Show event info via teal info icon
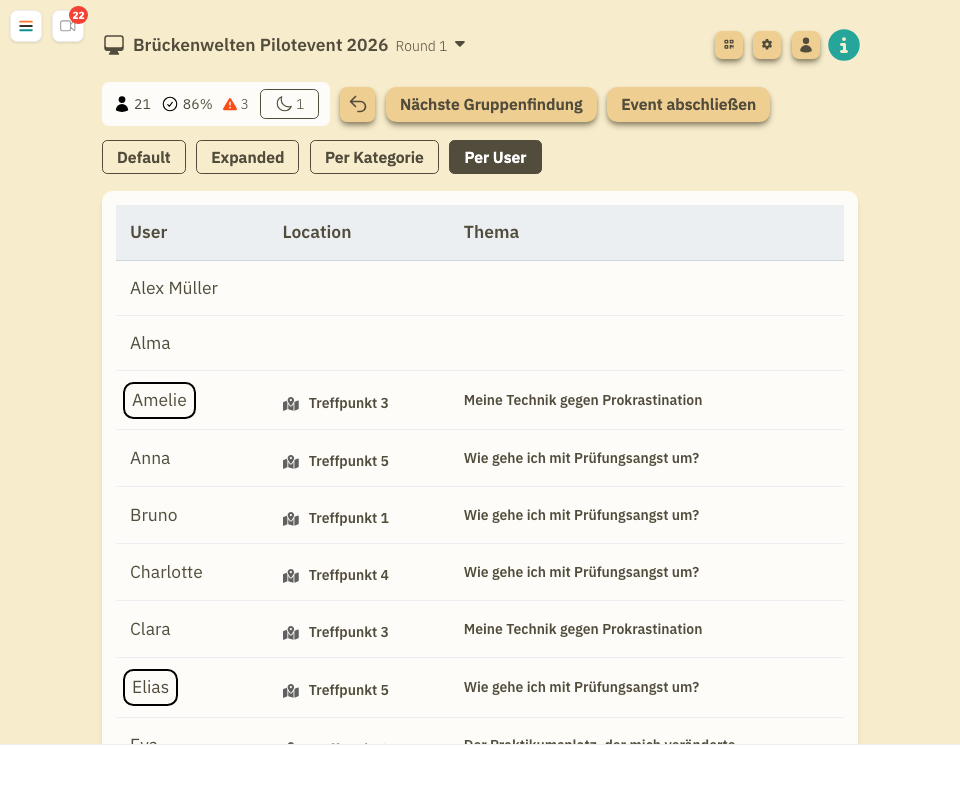 coord(844,45)
